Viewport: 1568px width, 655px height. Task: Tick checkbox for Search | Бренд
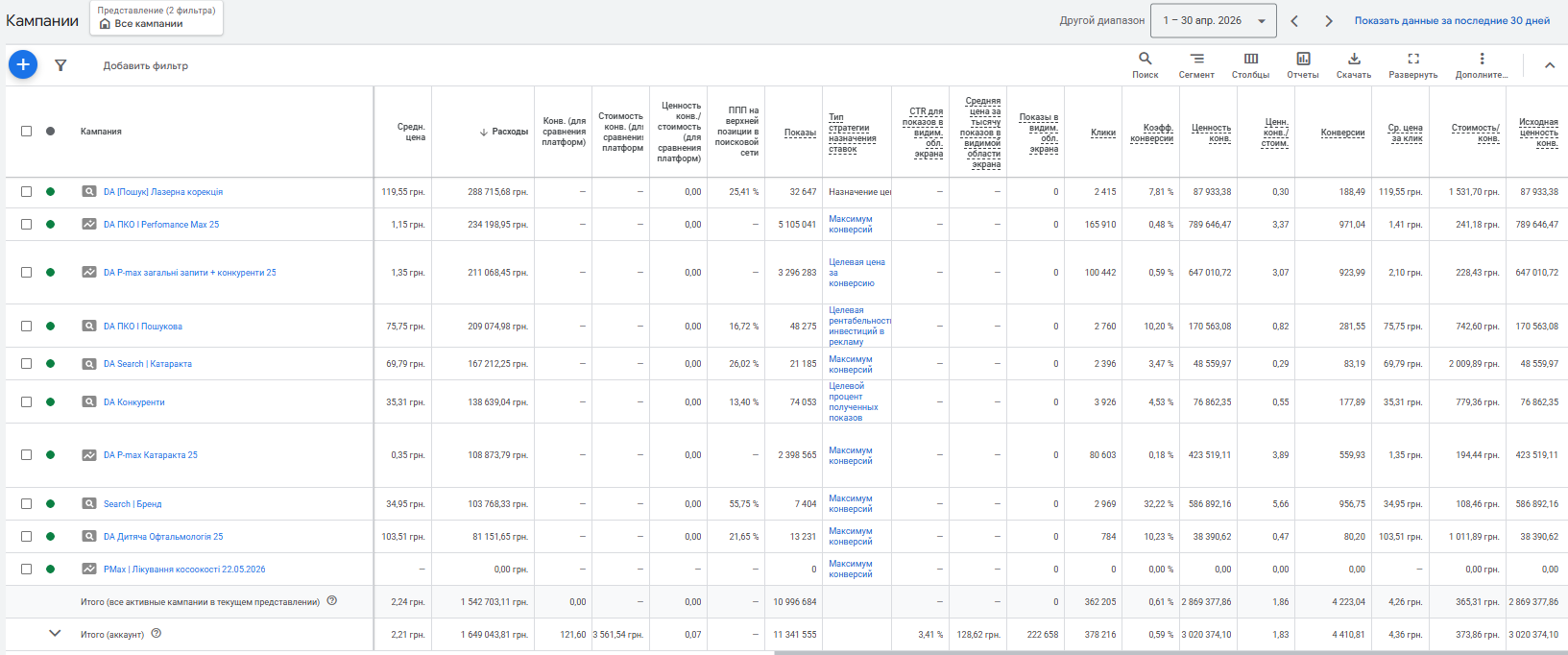(26, 504)
